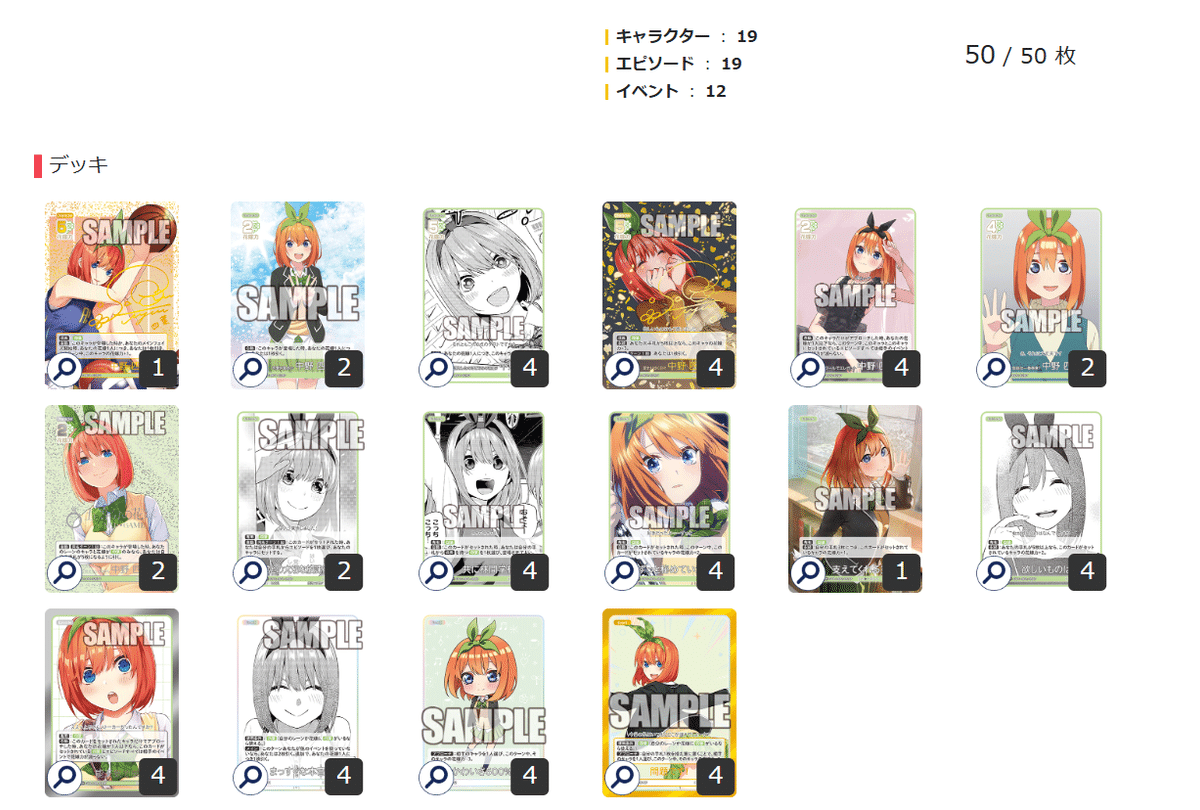Magnify the manga card with こっち text
1200x810 pixels.
click(437, 573)
